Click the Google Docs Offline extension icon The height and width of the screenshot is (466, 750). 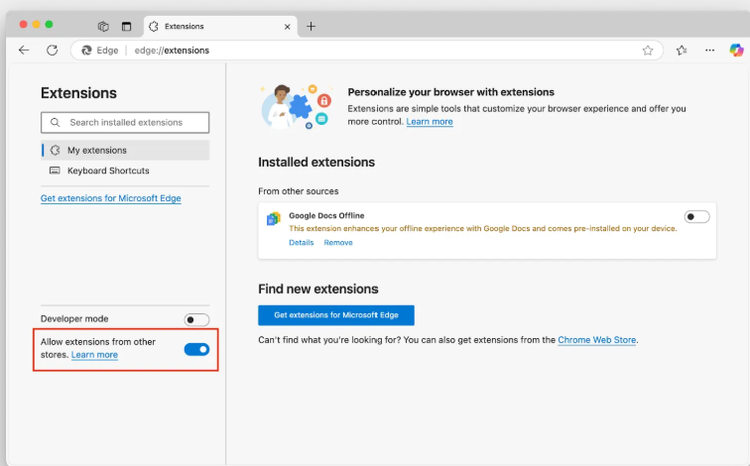(x=273, y=218)
